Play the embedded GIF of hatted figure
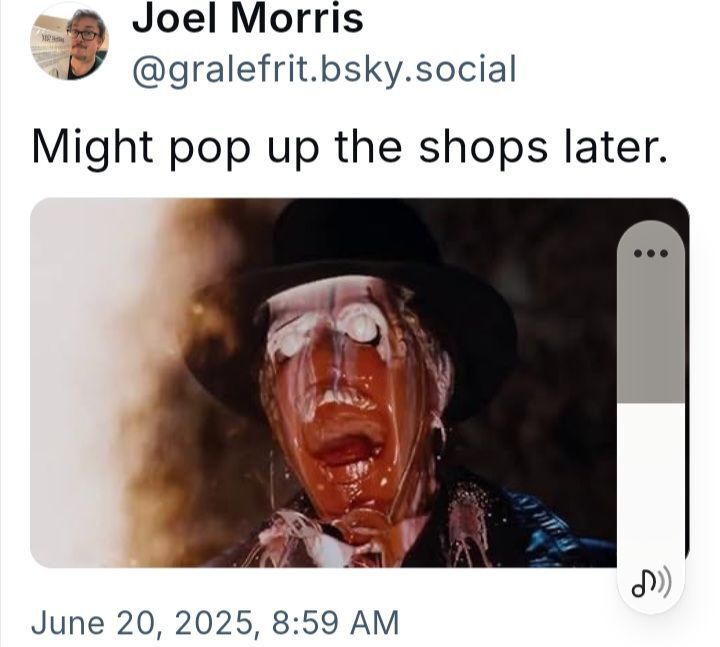Image resolution: width=720 pixels, height=647 pixels. tap(323, 383)
